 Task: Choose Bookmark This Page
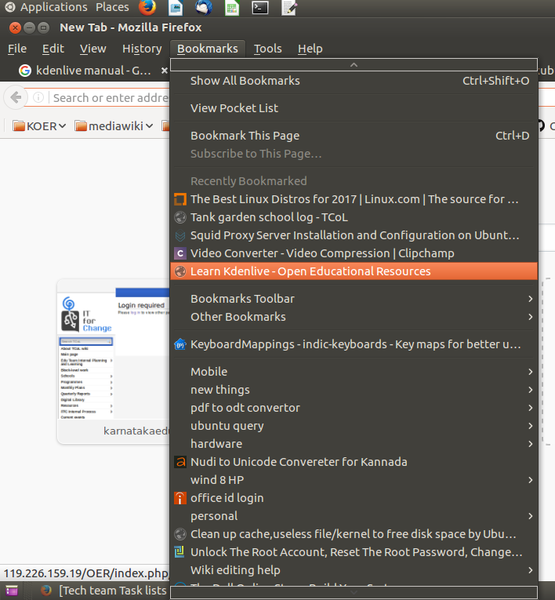(354, 136)
